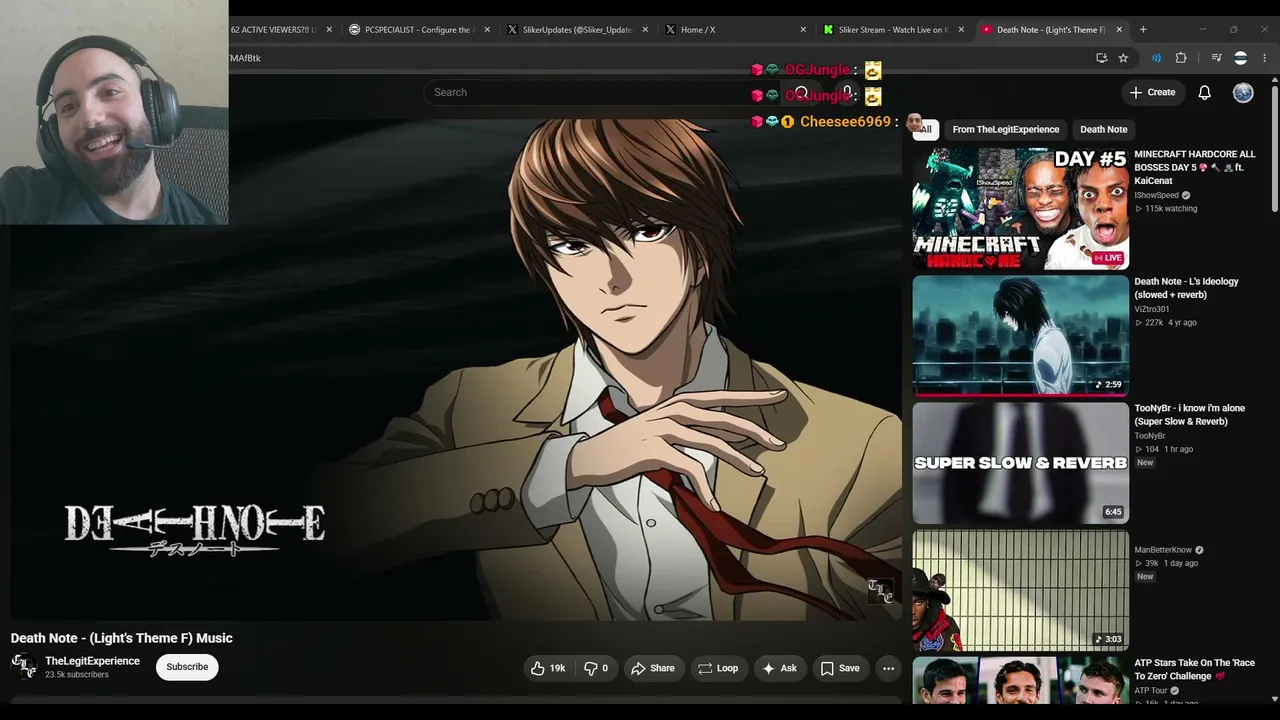Open the "ATP Stars Take On" title
The height and width of the screenshot is (720, 1280).
pyautogui.click(x=1194, y=669)
